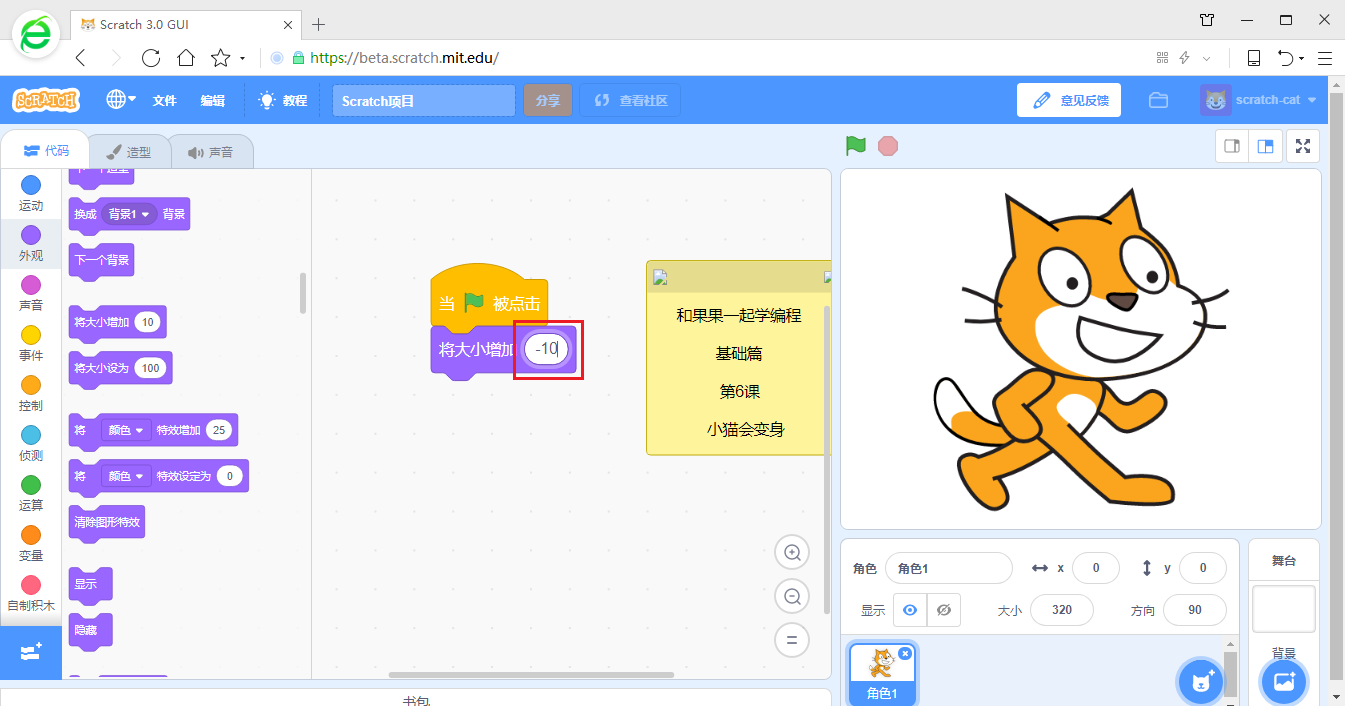Open the language globe menu

click(121, 100)
